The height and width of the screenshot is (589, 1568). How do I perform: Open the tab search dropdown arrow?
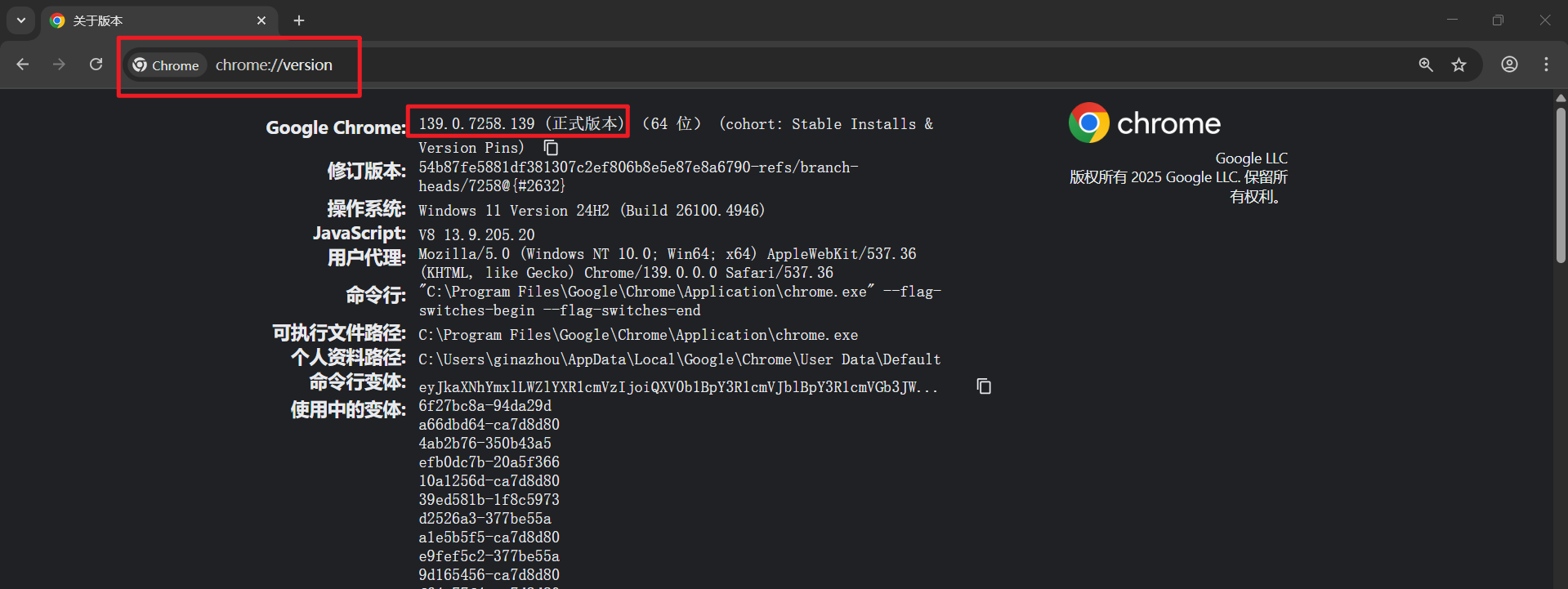pyautogui.click(x=21, y=20)
